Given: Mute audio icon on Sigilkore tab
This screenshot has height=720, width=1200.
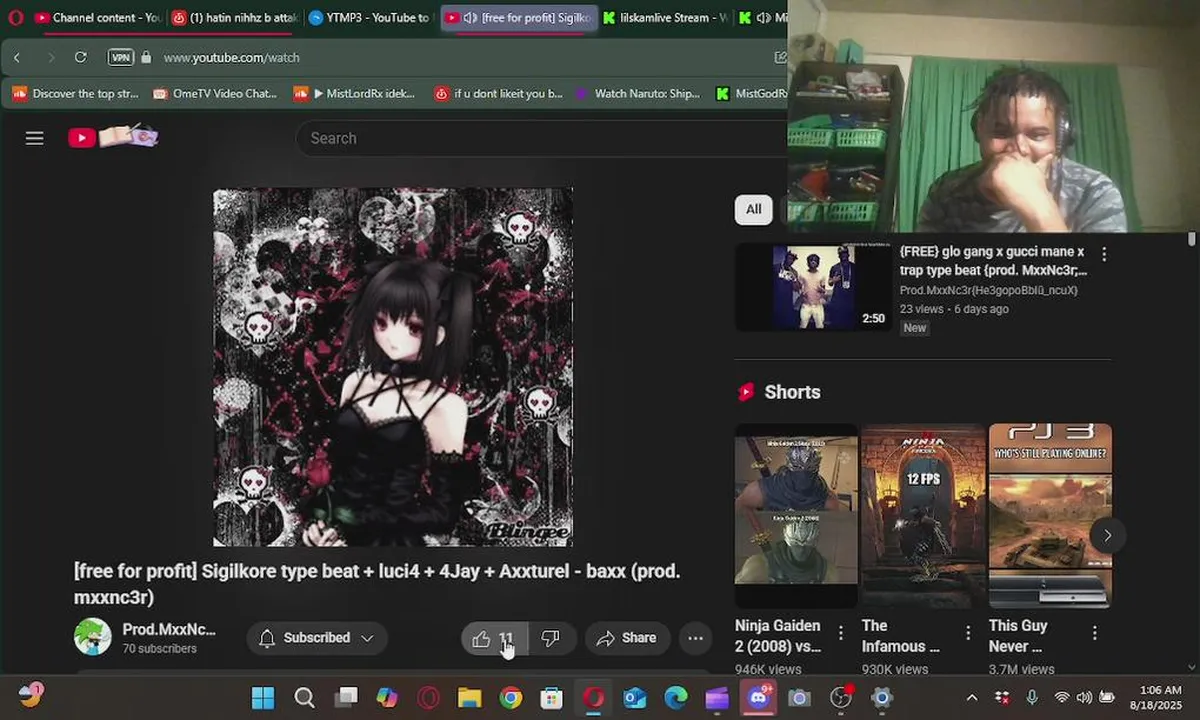Looking at the screenshot, I should (470, 18).
